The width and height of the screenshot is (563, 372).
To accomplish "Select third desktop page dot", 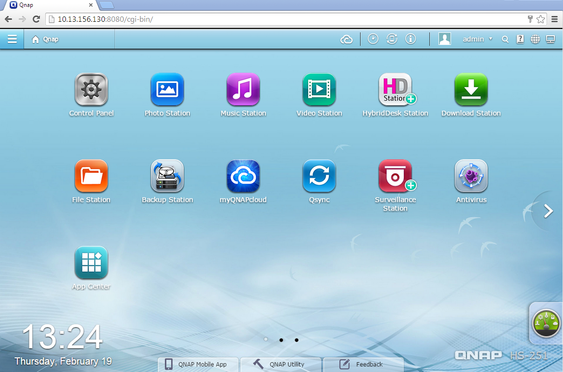I will click(297, 340).
